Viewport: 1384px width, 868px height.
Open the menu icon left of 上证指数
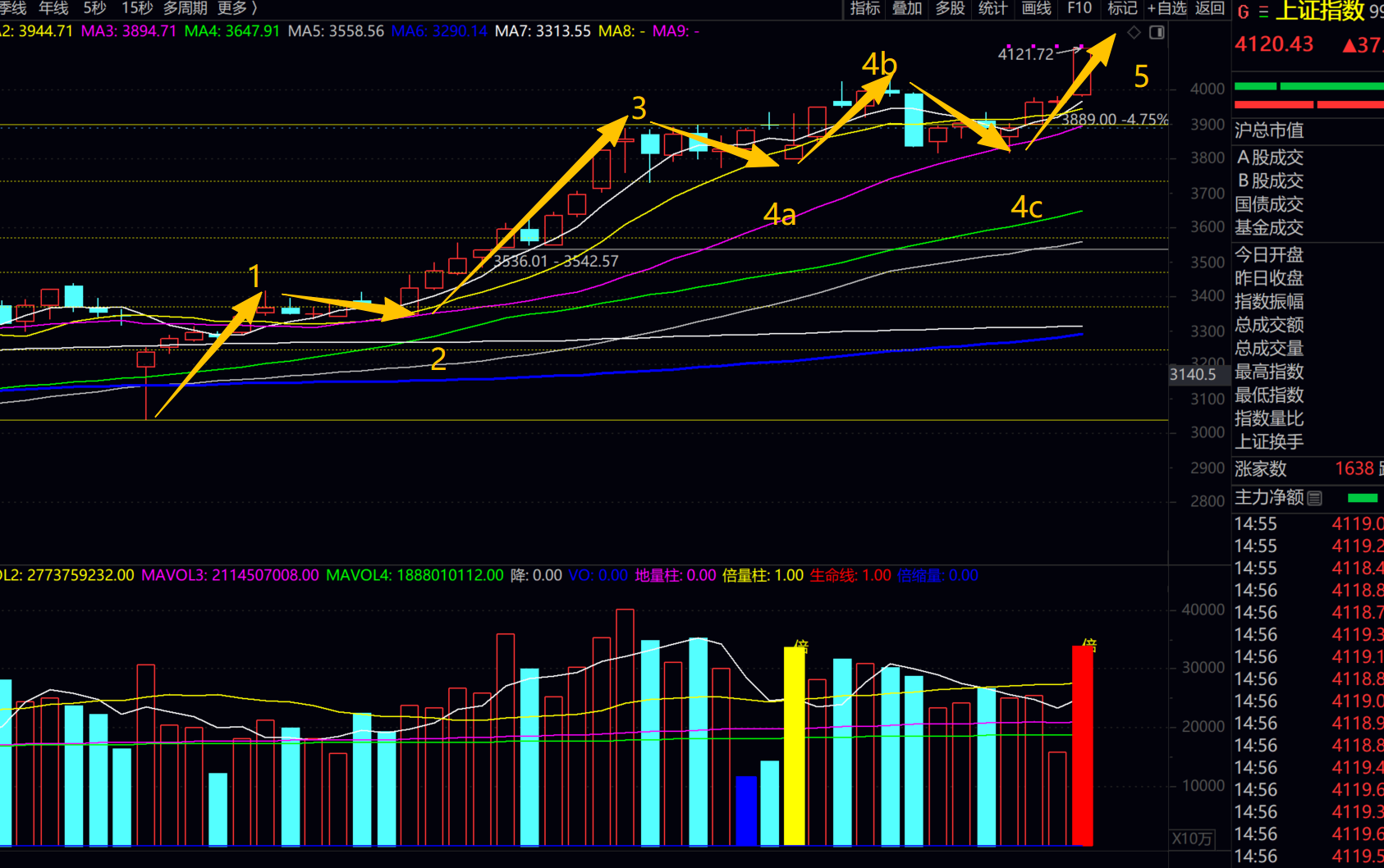point(1263,11)
